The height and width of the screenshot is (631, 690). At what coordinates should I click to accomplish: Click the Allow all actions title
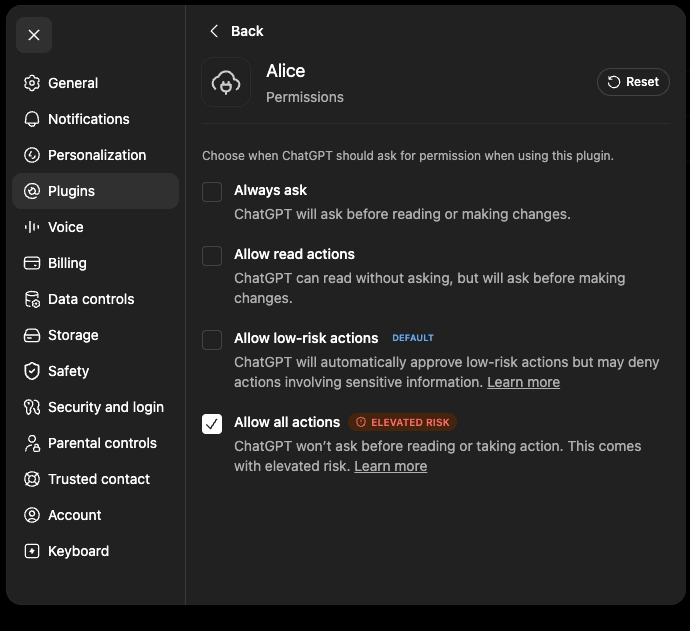287,422
